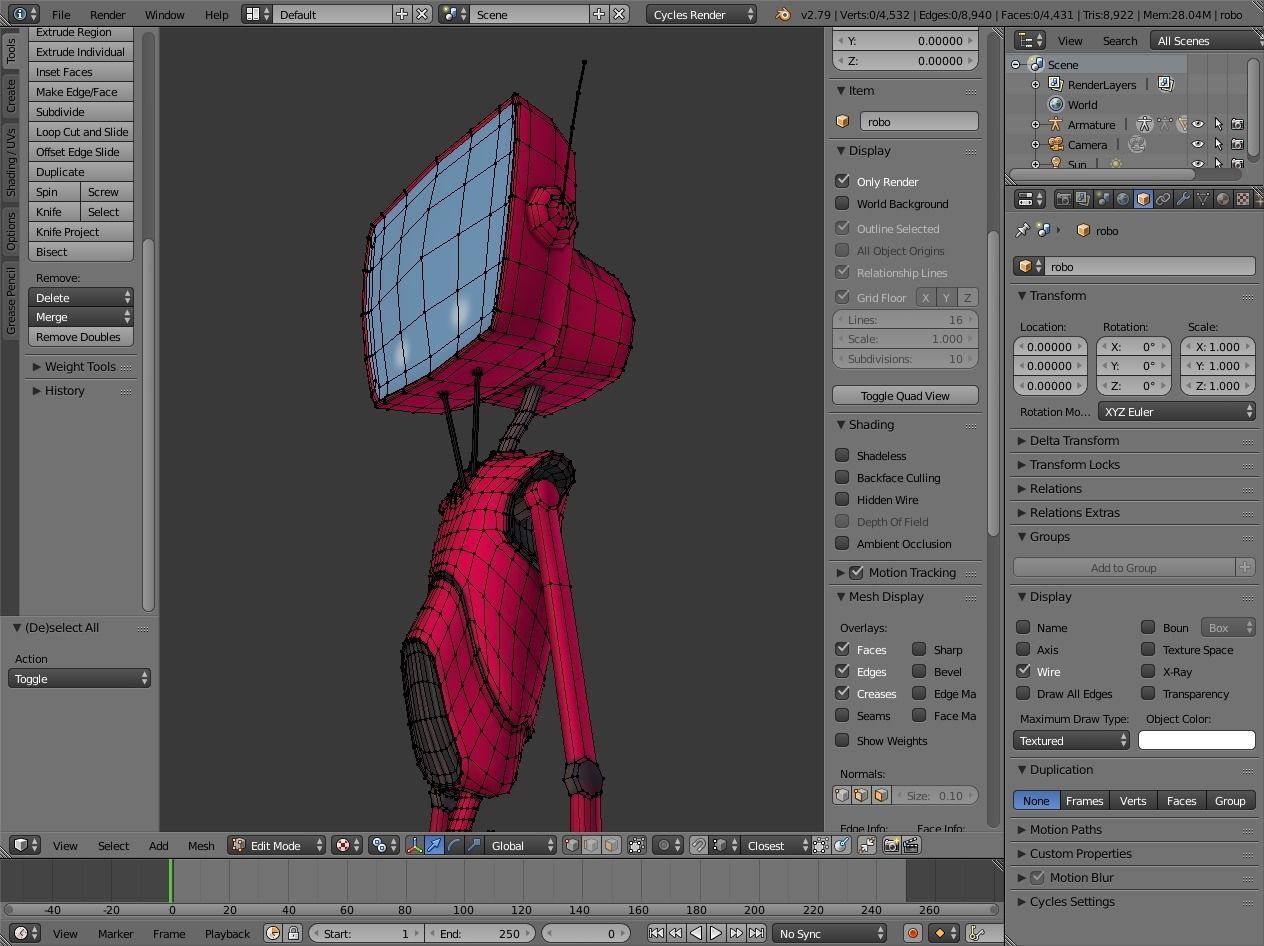Open the World properties globe icon
Viewport: 1264px width, 946px height.
(1123, 198)
